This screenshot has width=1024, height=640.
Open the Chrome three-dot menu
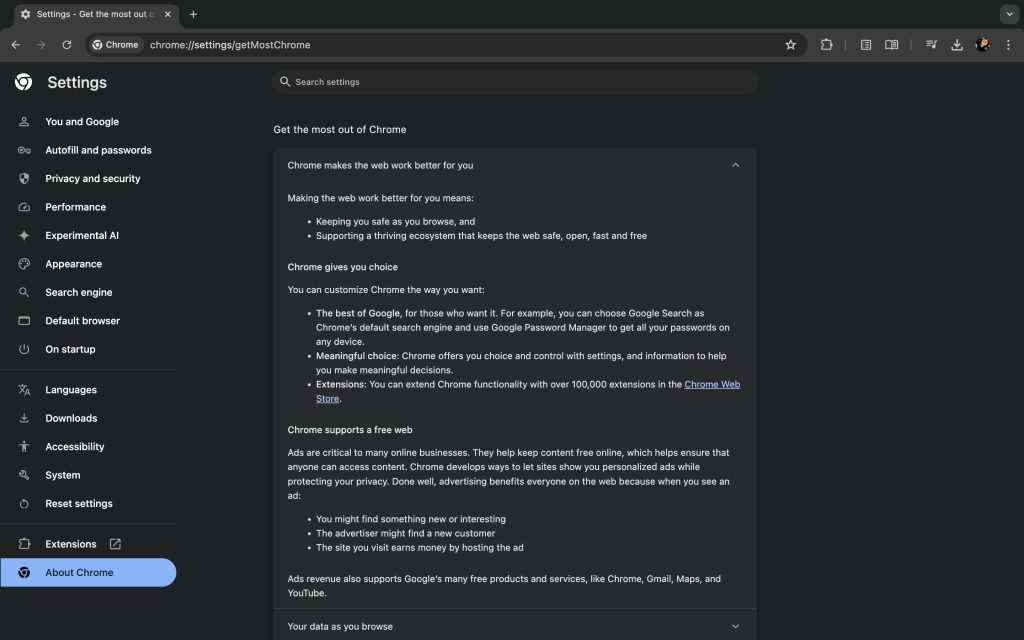pyautogui.click(x=1007, y=45)
